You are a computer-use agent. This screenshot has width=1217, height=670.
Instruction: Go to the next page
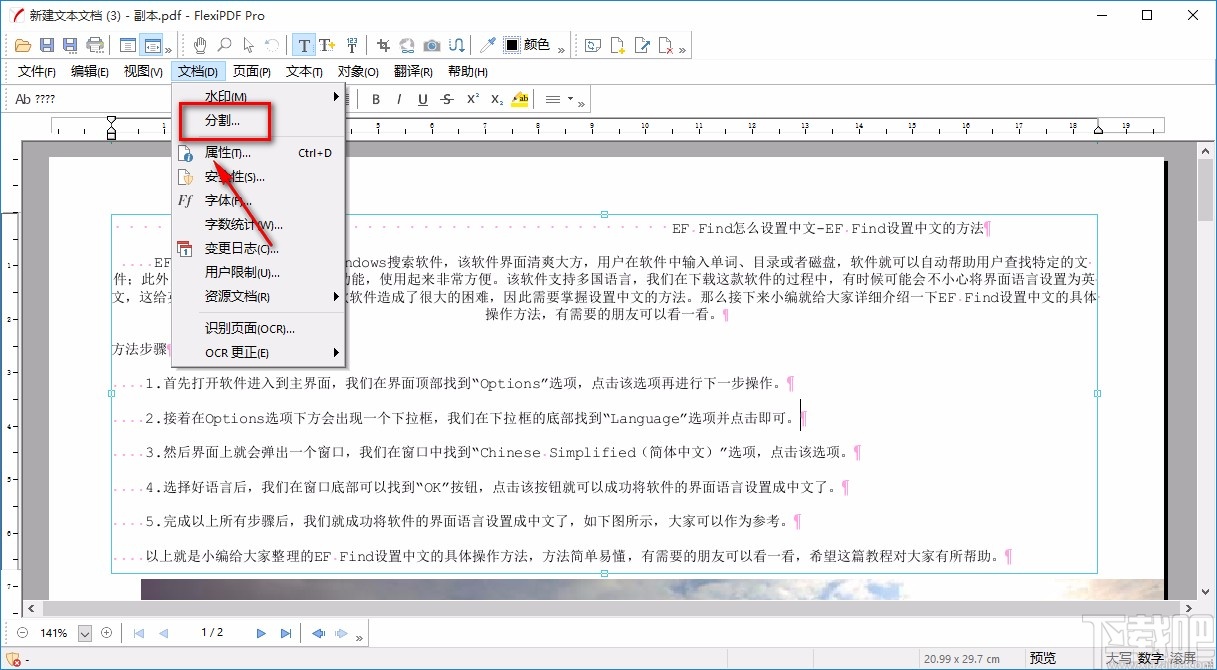tap(261, 633)
